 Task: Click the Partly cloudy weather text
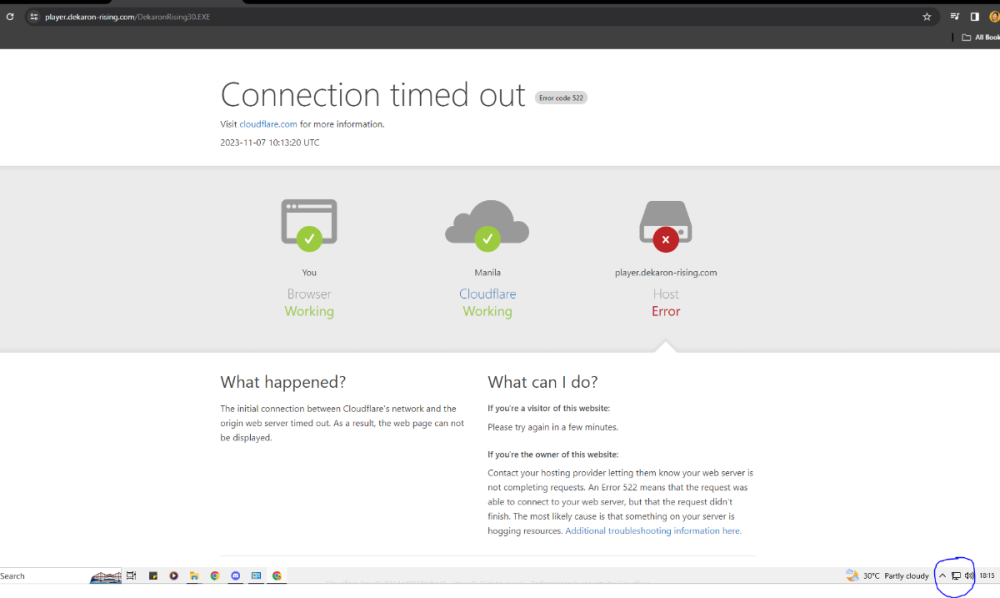906,576
